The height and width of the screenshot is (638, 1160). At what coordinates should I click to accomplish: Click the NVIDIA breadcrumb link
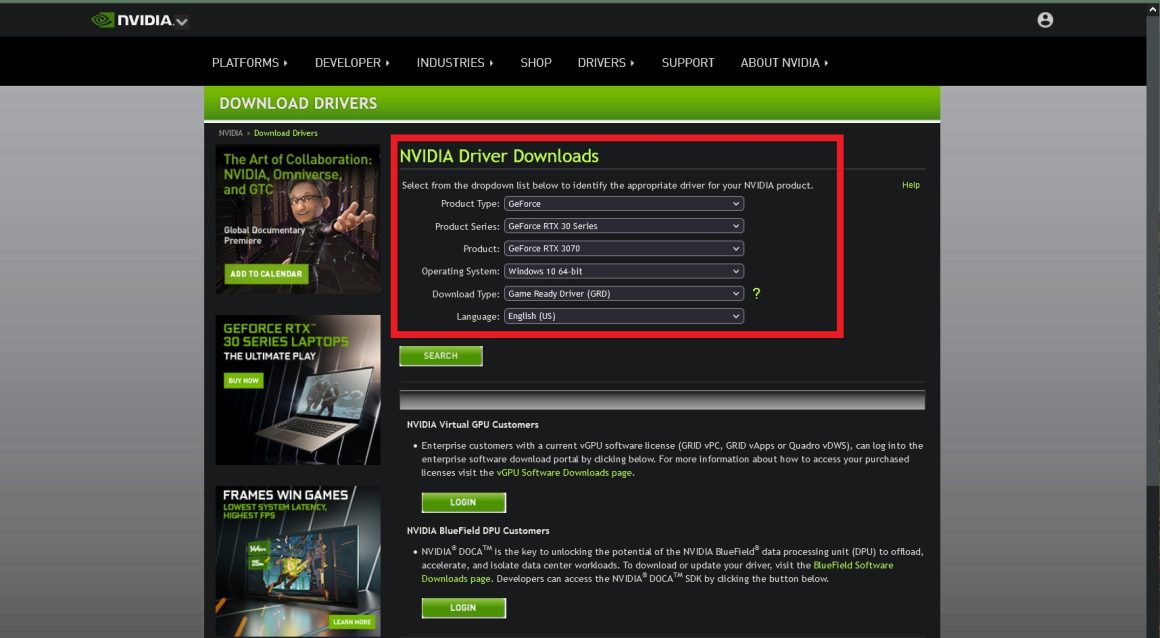click(230, 133)
